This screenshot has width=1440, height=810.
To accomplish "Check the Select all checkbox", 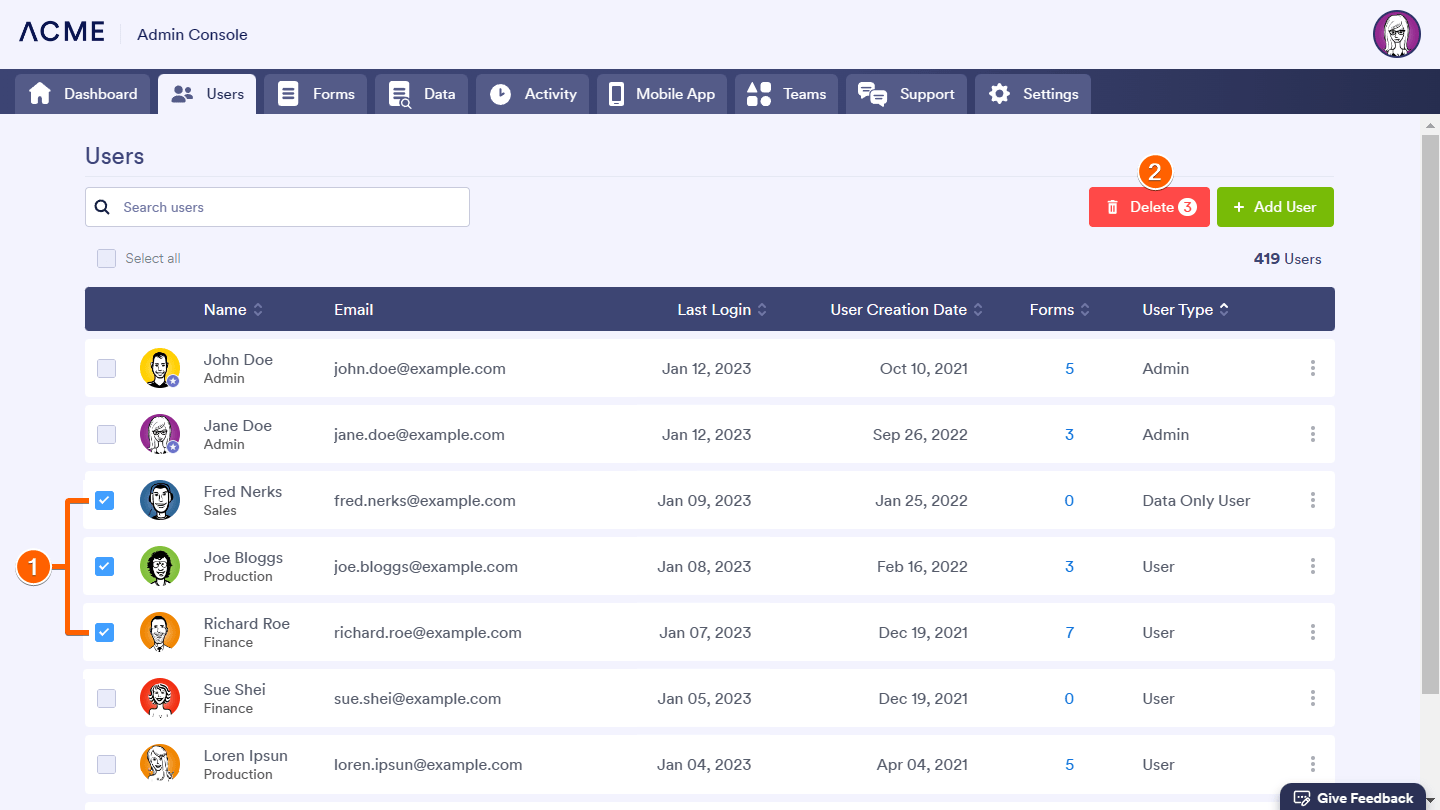I will (x=106, y=259).
